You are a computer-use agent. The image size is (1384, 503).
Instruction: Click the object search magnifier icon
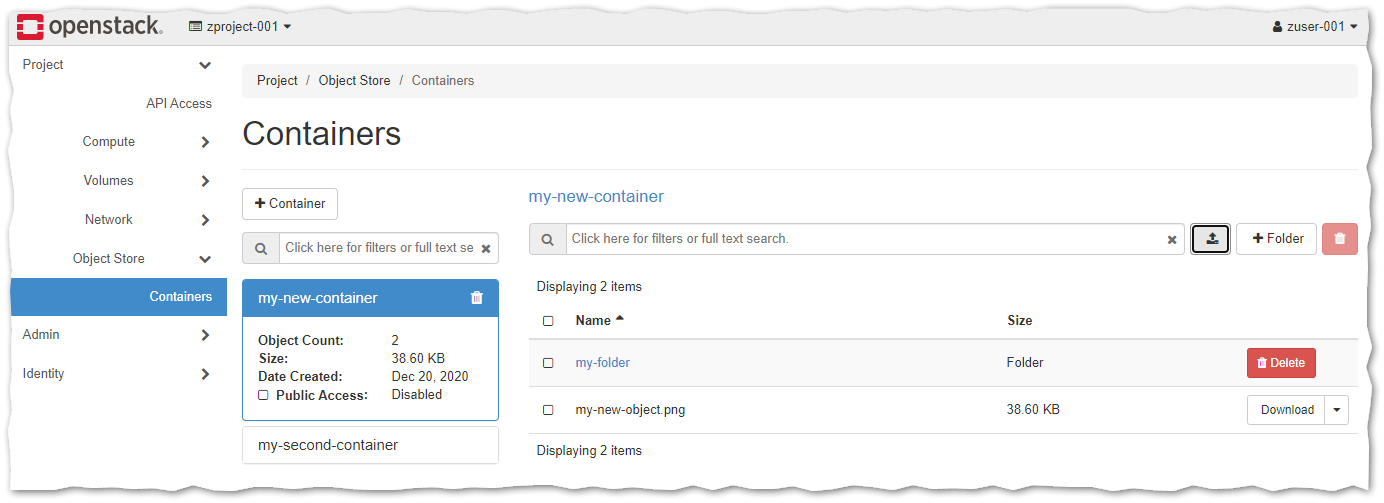(548, 239)
